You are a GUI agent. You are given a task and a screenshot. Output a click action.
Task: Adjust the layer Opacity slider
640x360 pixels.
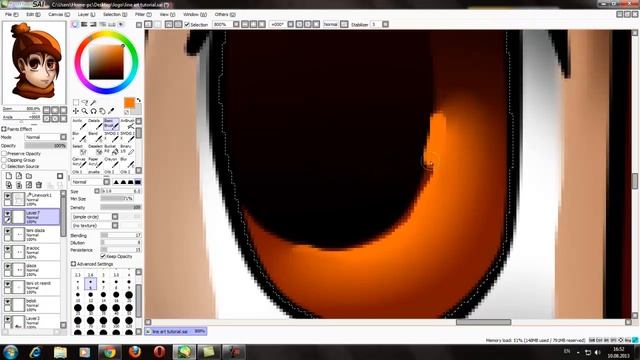pos(45,146)
